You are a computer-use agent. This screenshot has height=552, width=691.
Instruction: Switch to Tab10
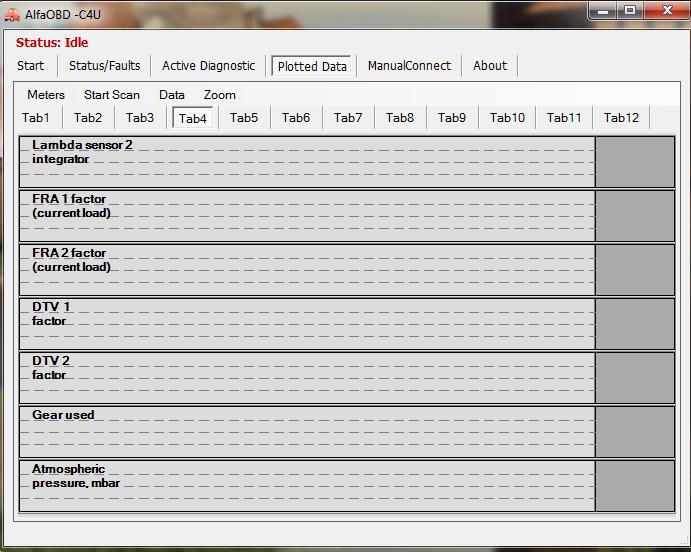pos(507,118)
